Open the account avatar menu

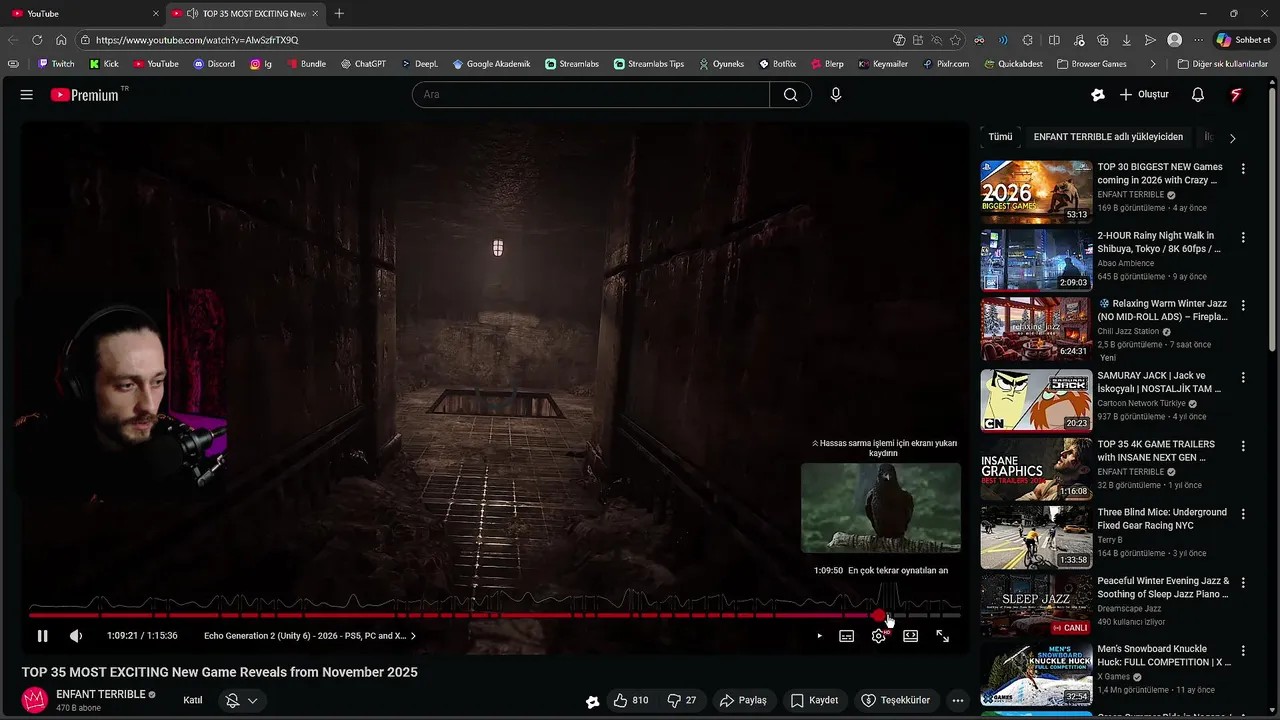coord(1236,95)
